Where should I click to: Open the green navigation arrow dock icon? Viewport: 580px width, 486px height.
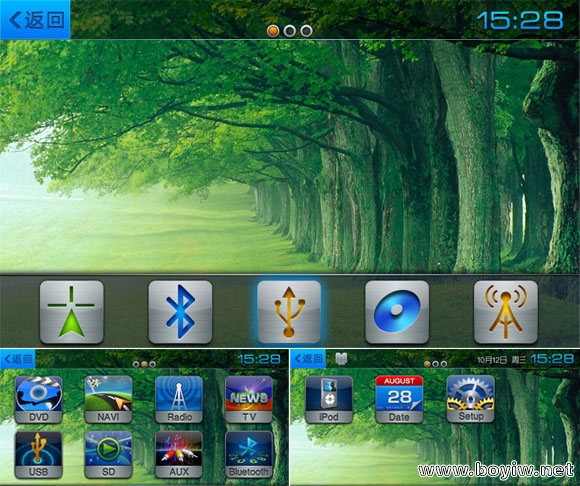pyautogui.click(x=71, y=312)
